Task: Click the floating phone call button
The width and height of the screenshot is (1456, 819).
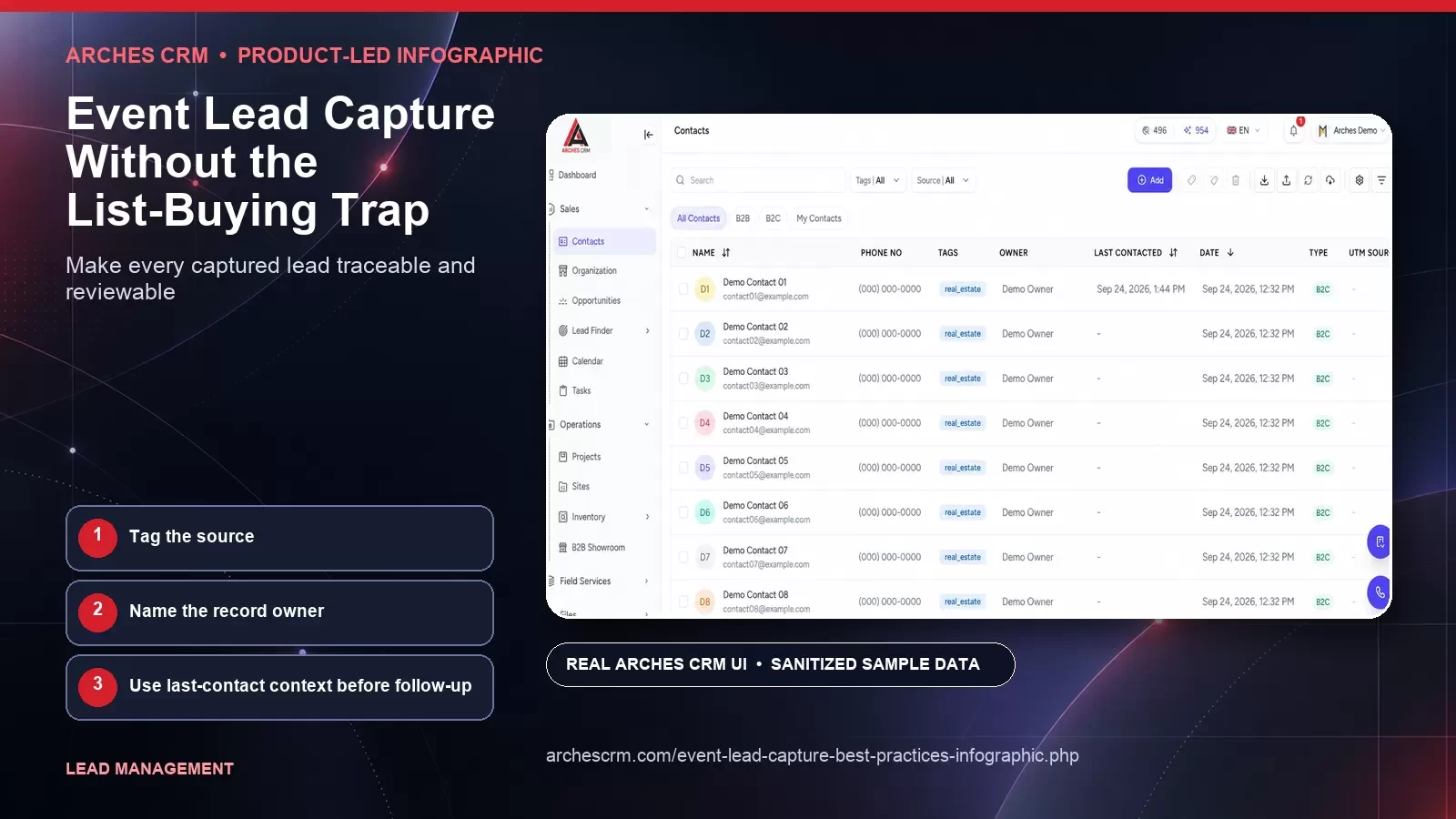Action: coord(1380,592)
